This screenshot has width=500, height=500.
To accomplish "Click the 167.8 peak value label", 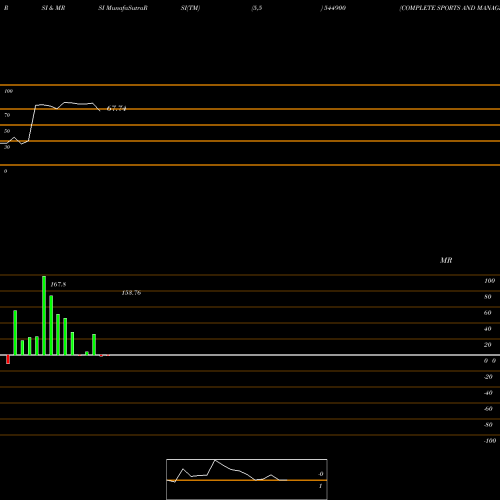I will point(58,284).
